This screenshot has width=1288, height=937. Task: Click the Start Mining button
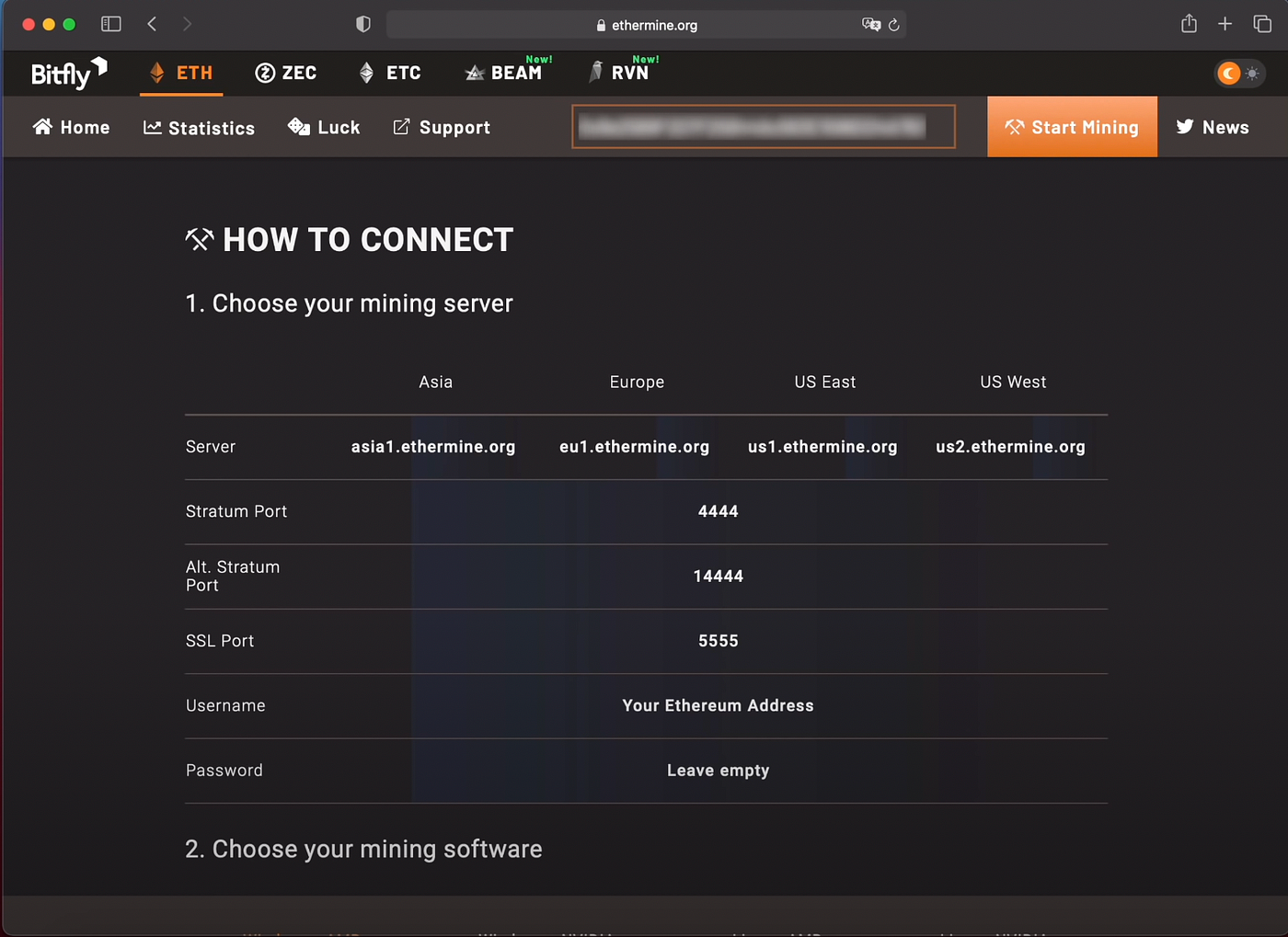(1072, 127)
